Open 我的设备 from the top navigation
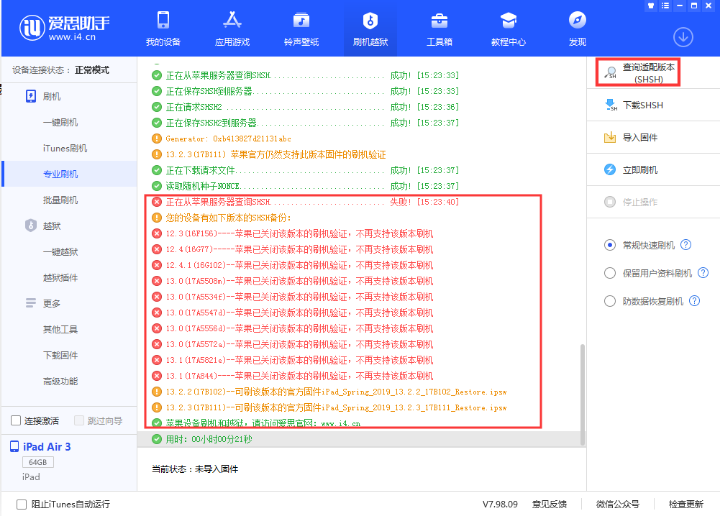721x527 pixels. pos(163,29)
